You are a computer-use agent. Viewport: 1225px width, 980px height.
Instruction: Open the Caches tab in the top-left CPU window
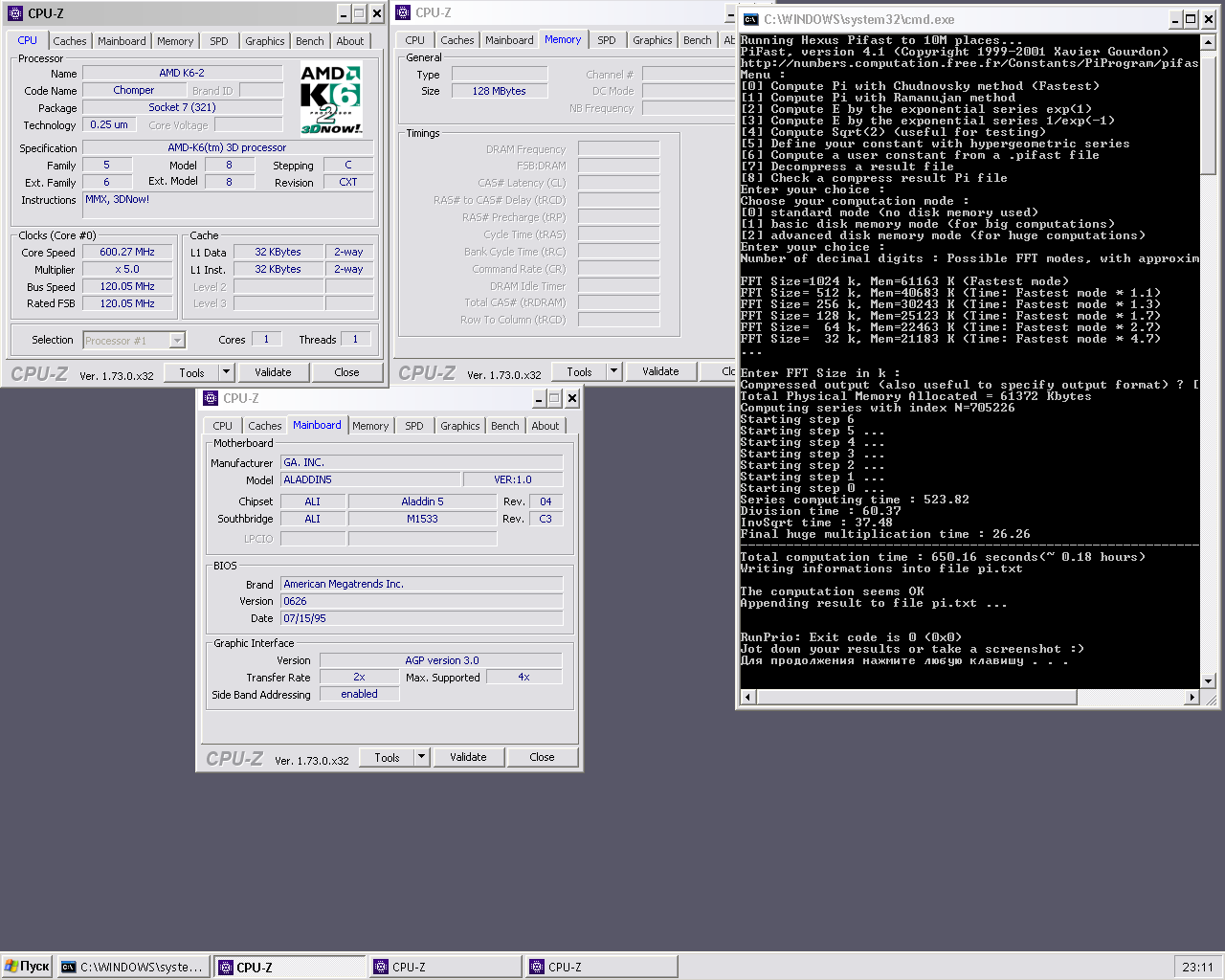coord(69,41)
